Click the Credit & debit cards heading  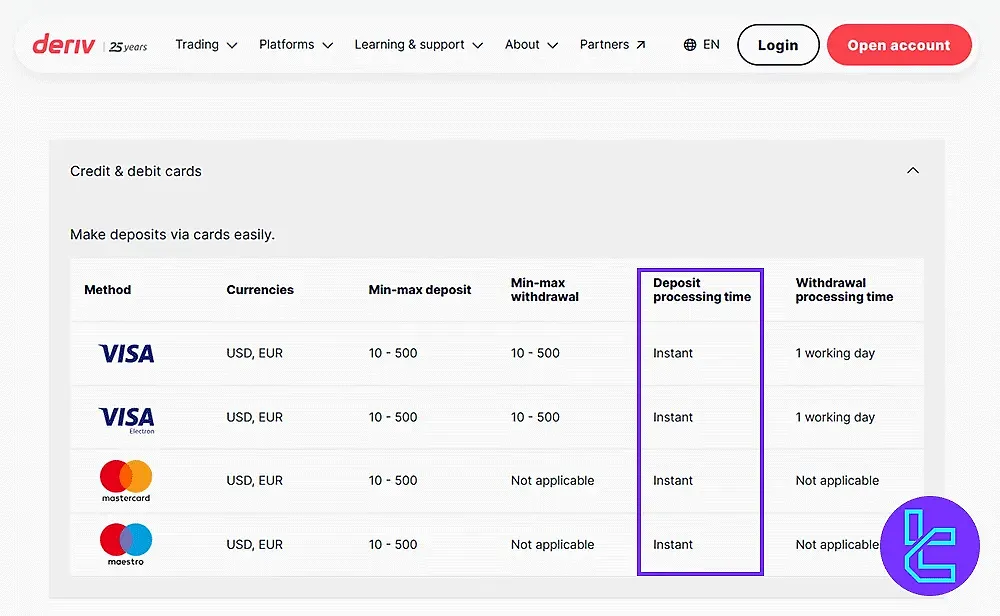click(136, 171)
